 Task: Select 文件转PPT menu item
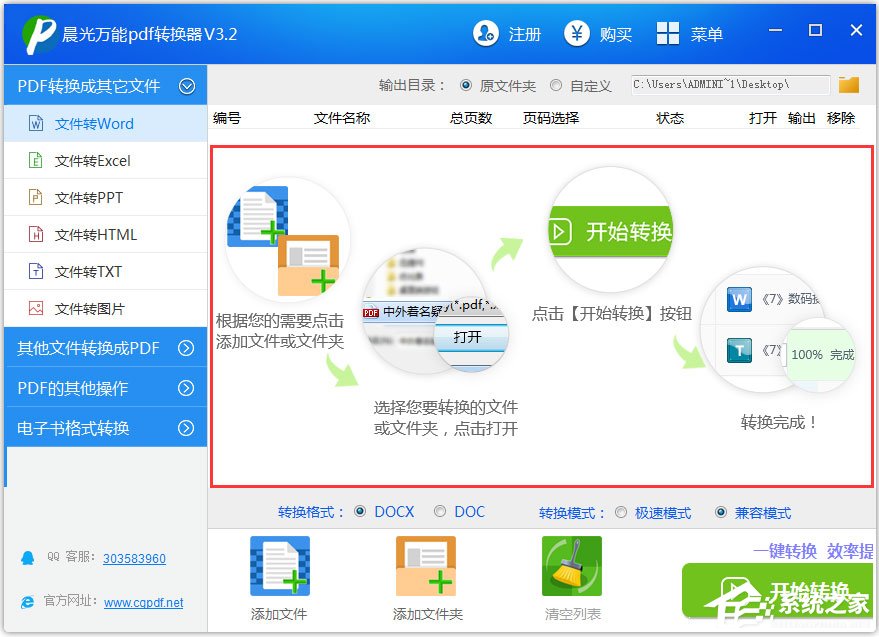pyautogui.click(x=105, y=197)
